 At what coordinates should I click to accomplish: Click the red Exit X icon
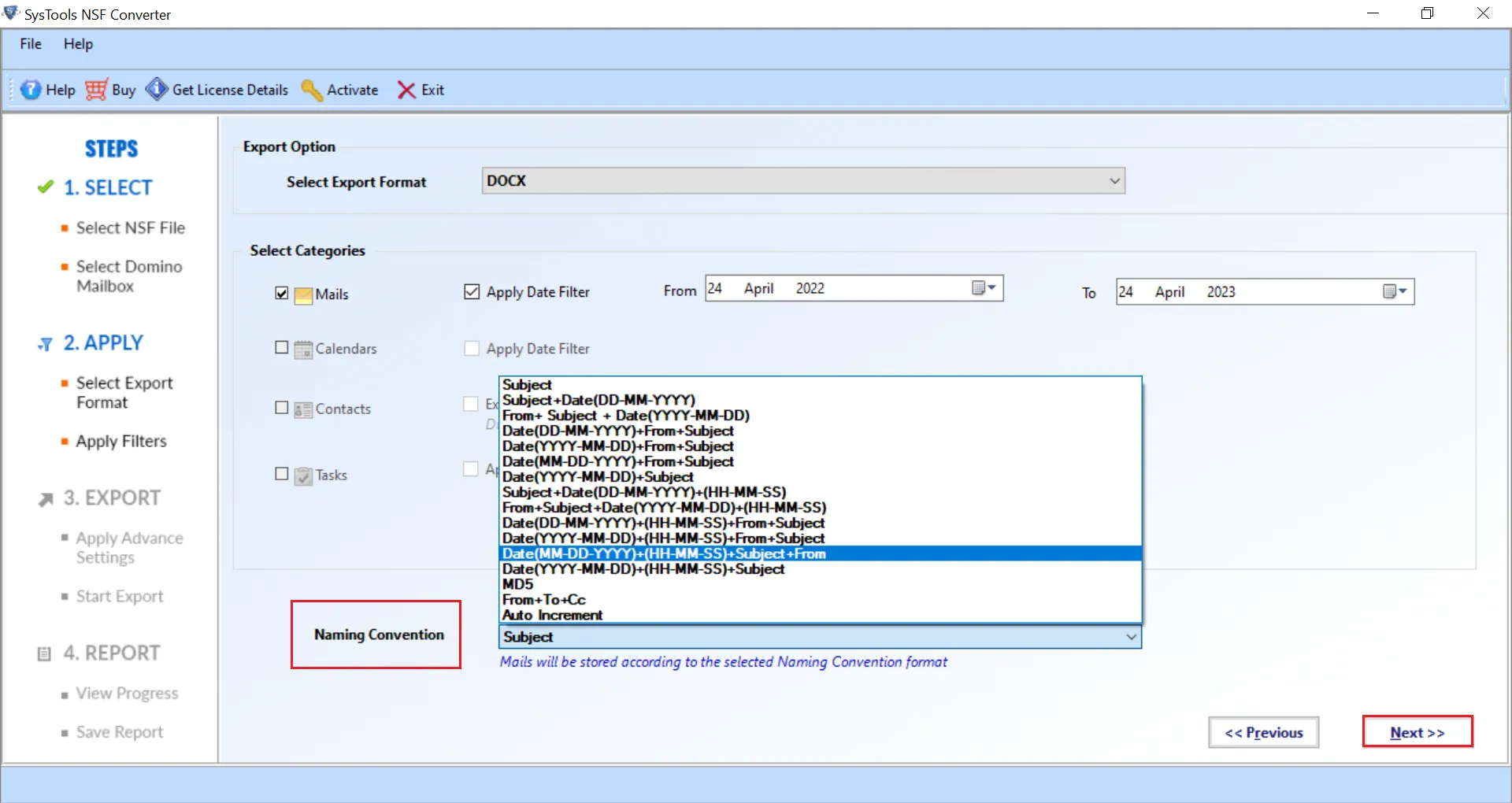pyautogui.click(x=406, y=90)
